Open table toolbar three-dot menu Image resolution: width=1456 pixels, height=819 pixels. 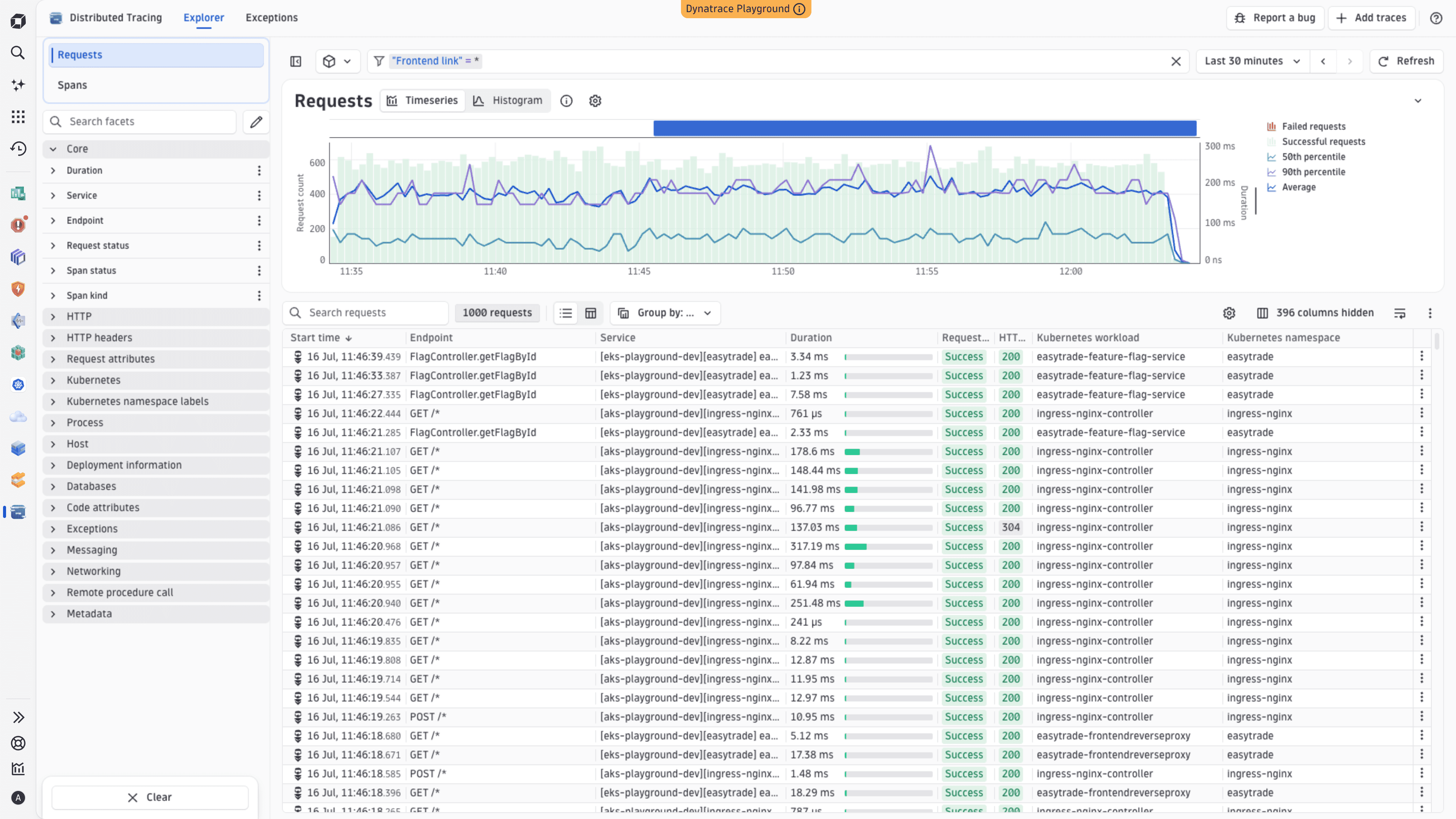coord(1430,313)
